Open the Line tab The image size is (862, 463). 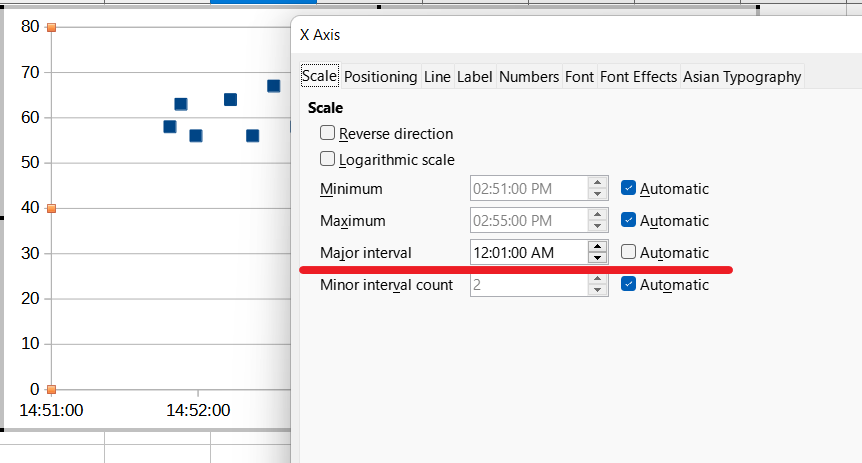pos(437,76)
